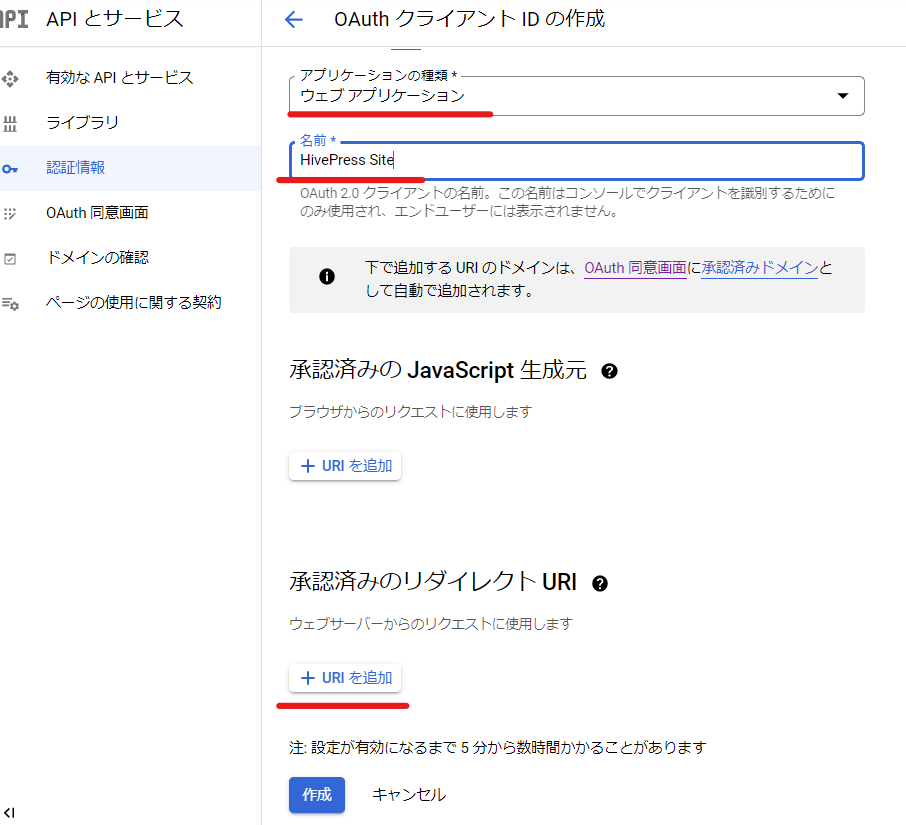This screenshot has height=825, width=906.
Task: Click the ドメインの確認 checkbox icon
Action: click(x=10, y=259)
